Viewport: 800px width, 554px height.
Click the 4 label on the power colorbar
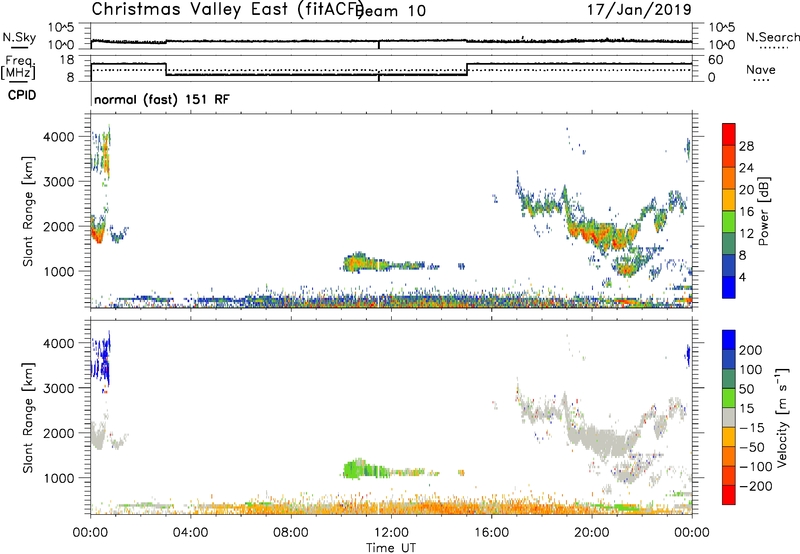742,277
